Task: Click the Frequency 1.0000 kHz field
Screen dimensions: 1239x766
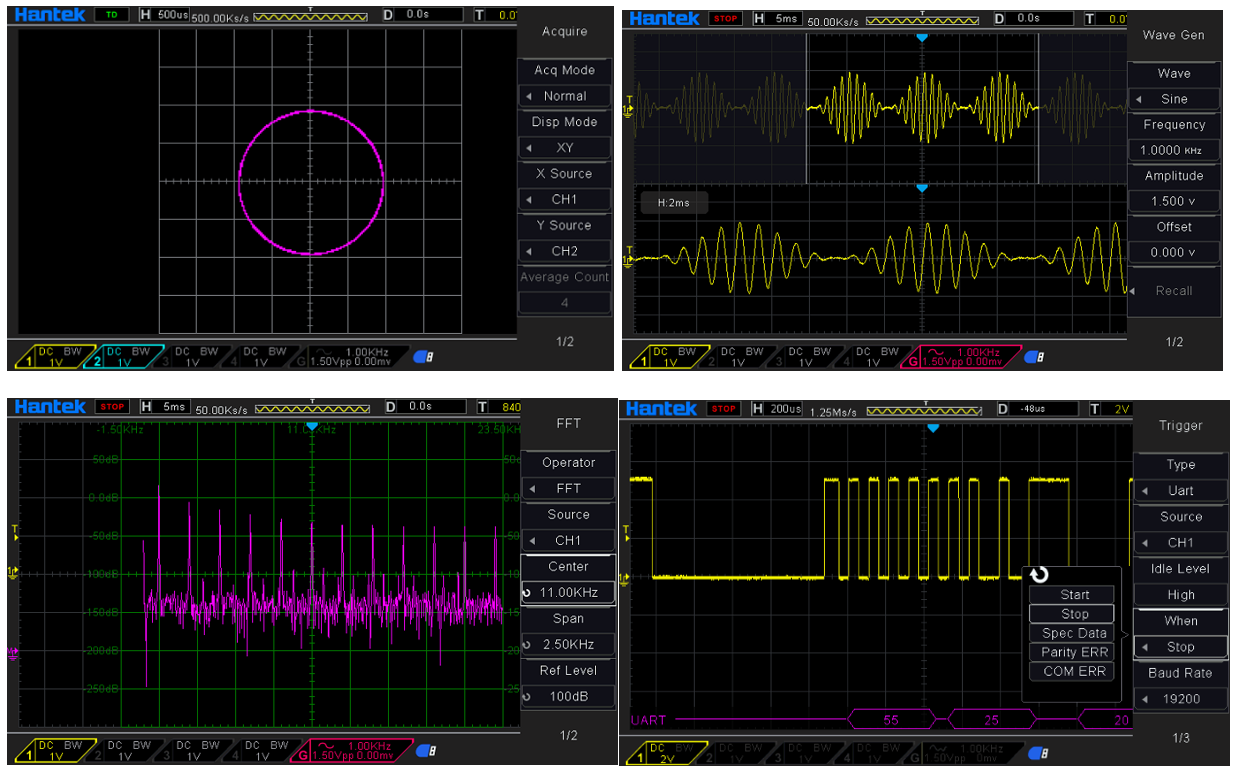Action: tap(1173, 150)
